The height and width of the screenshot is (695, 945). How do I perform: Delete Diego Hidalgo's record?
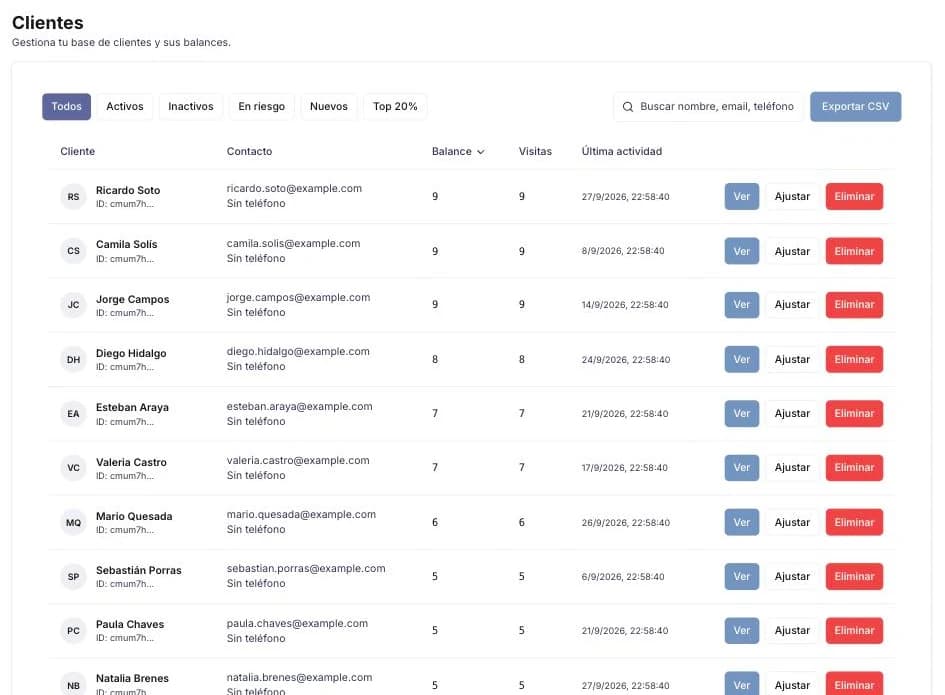(x=854, y=359)
